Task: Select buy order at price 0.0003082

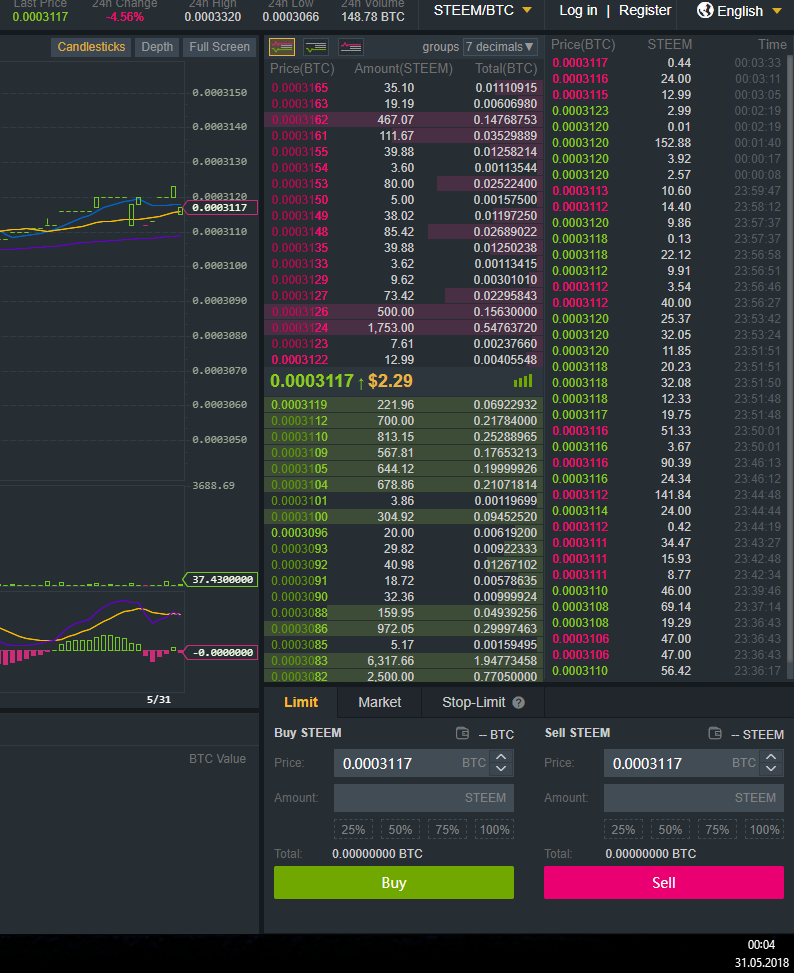Action: pos(404,676)
